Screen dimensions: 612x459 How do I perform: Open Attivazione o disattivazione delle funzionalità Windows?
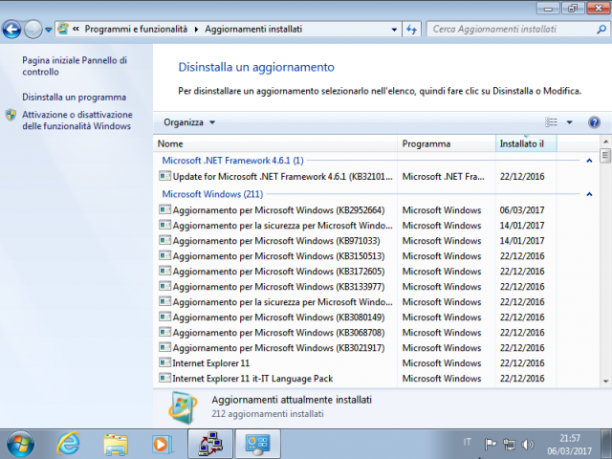coord(77,120)
